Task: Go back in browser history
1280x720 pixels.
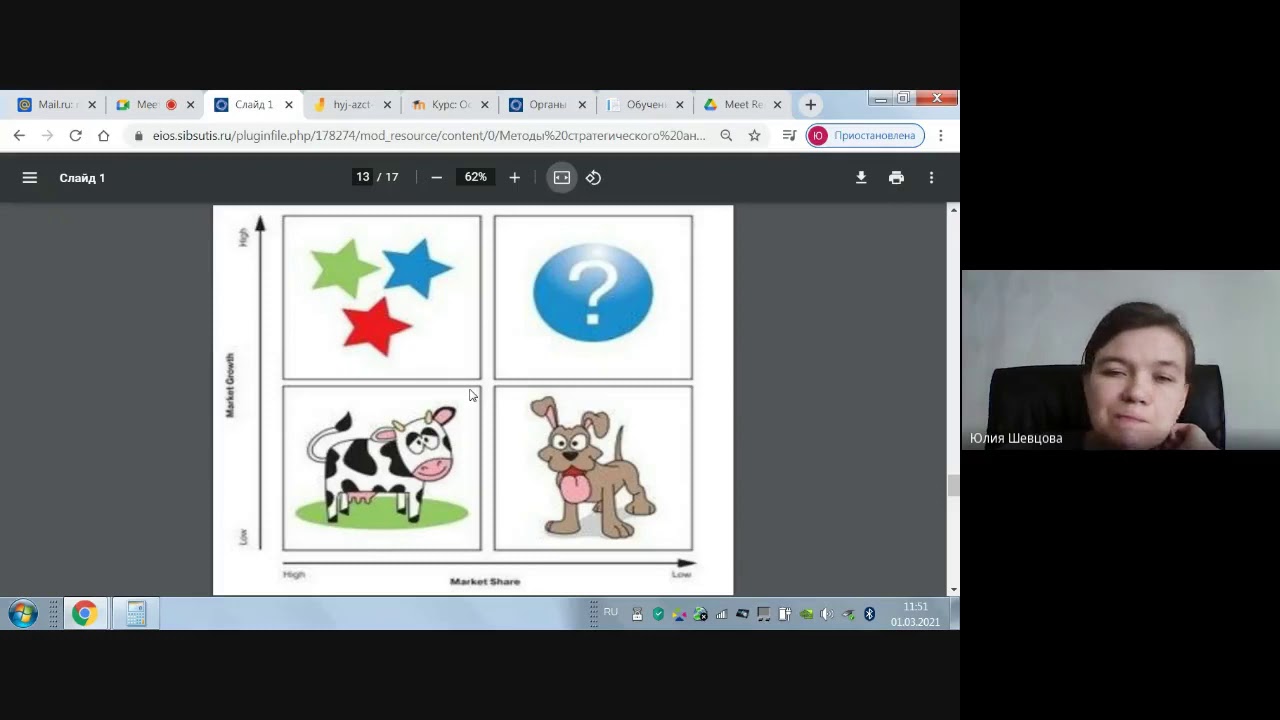Action: tap(19, 135)
